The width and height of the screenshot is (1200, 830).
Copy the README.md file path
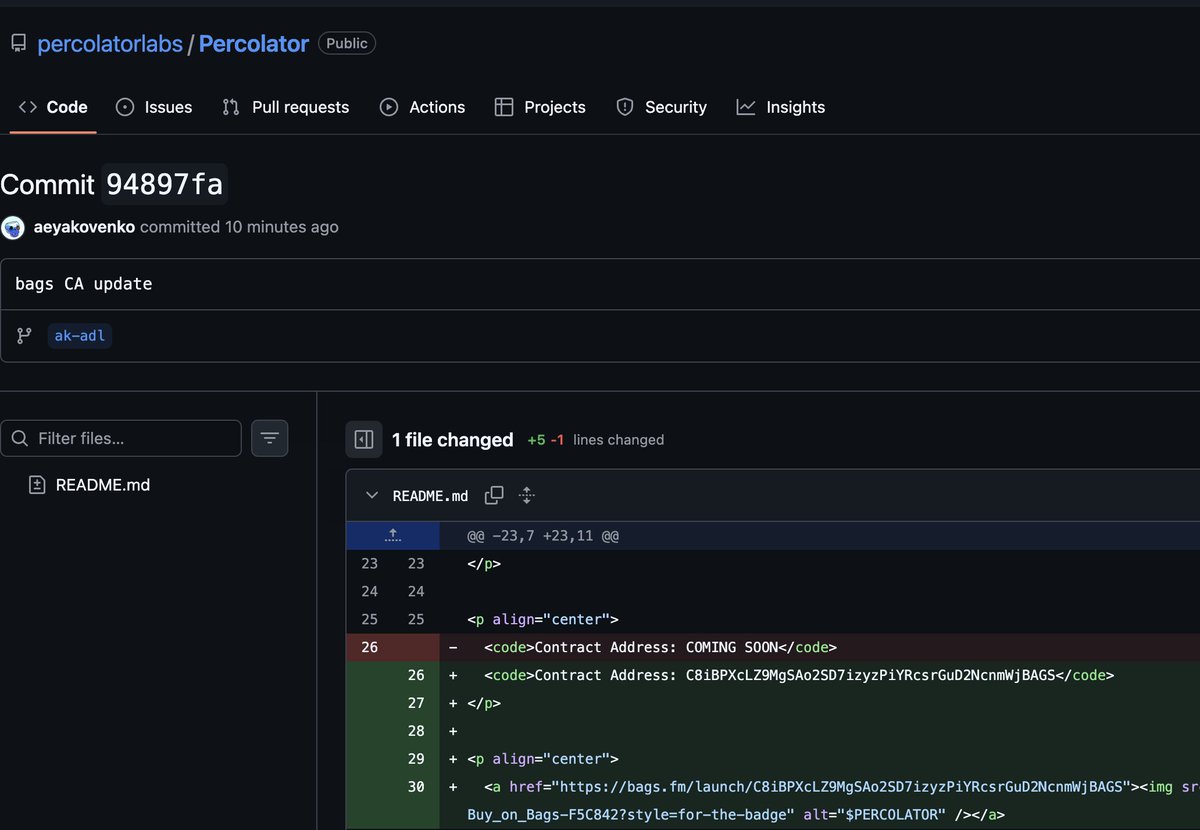pos(494,495)
